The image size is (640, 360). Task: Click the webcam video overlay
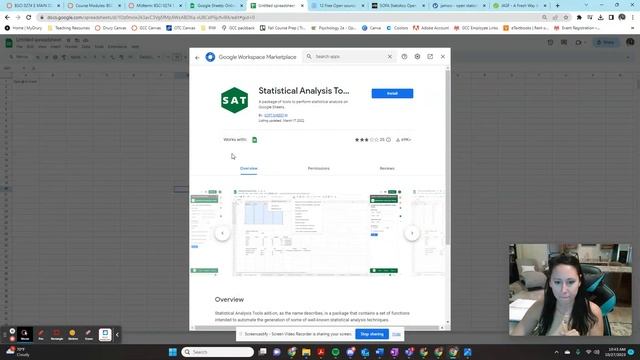click(570, 290)
